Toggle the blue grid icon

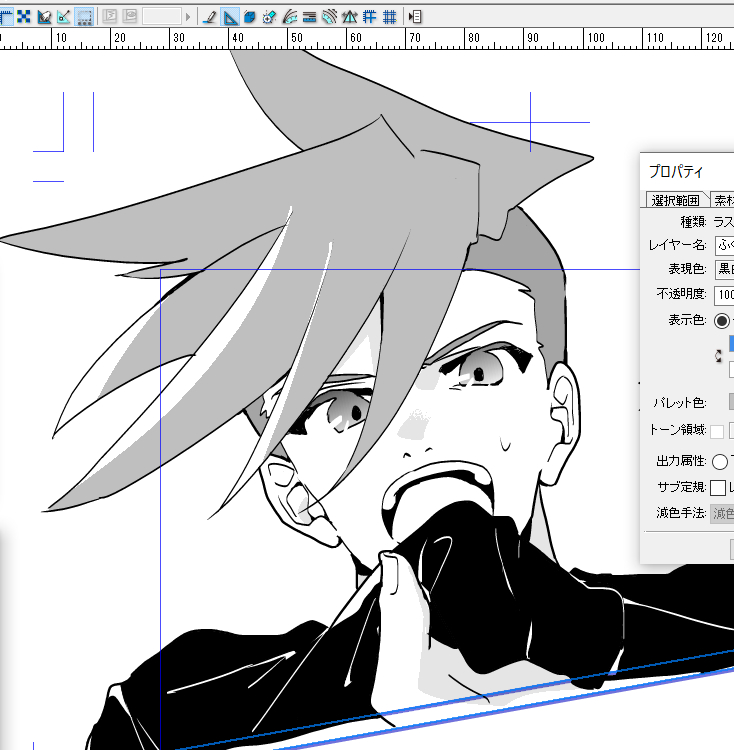coord(369,17)
